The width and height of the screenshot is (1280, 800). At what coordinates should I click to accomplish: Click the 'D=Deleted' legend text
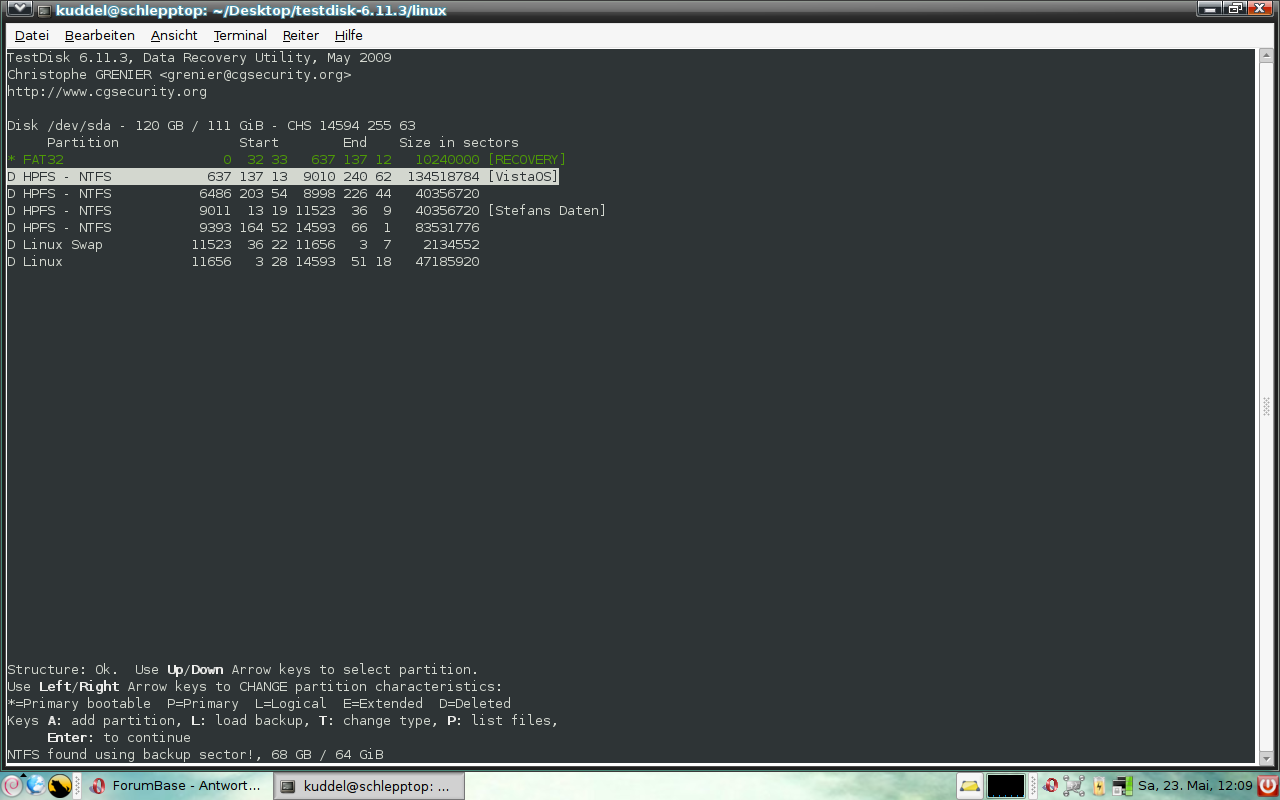tap(475, 704)
